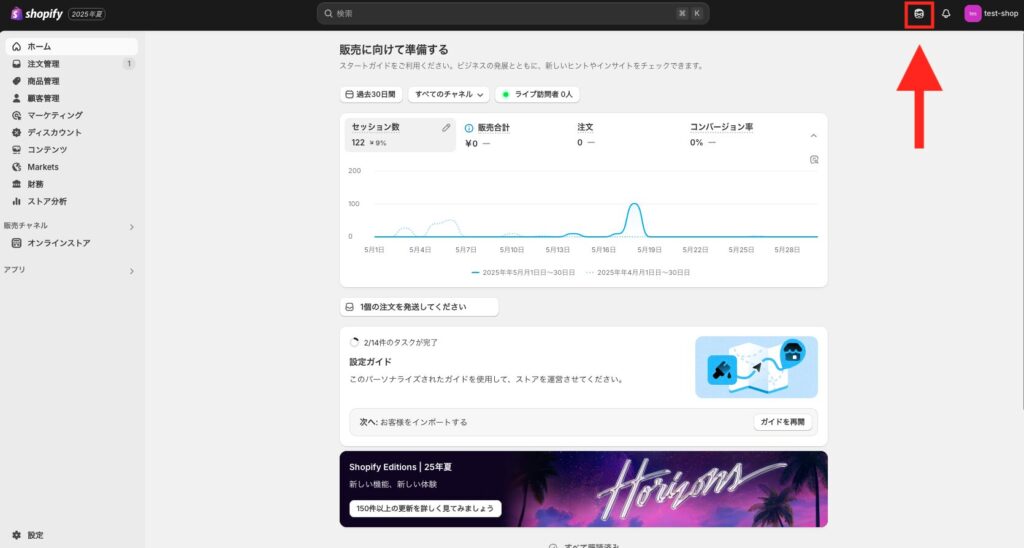Click the 2025年夏 edition badge
Image resolution: width=1024 pixels, height=548 pixels.
point(87,14)
